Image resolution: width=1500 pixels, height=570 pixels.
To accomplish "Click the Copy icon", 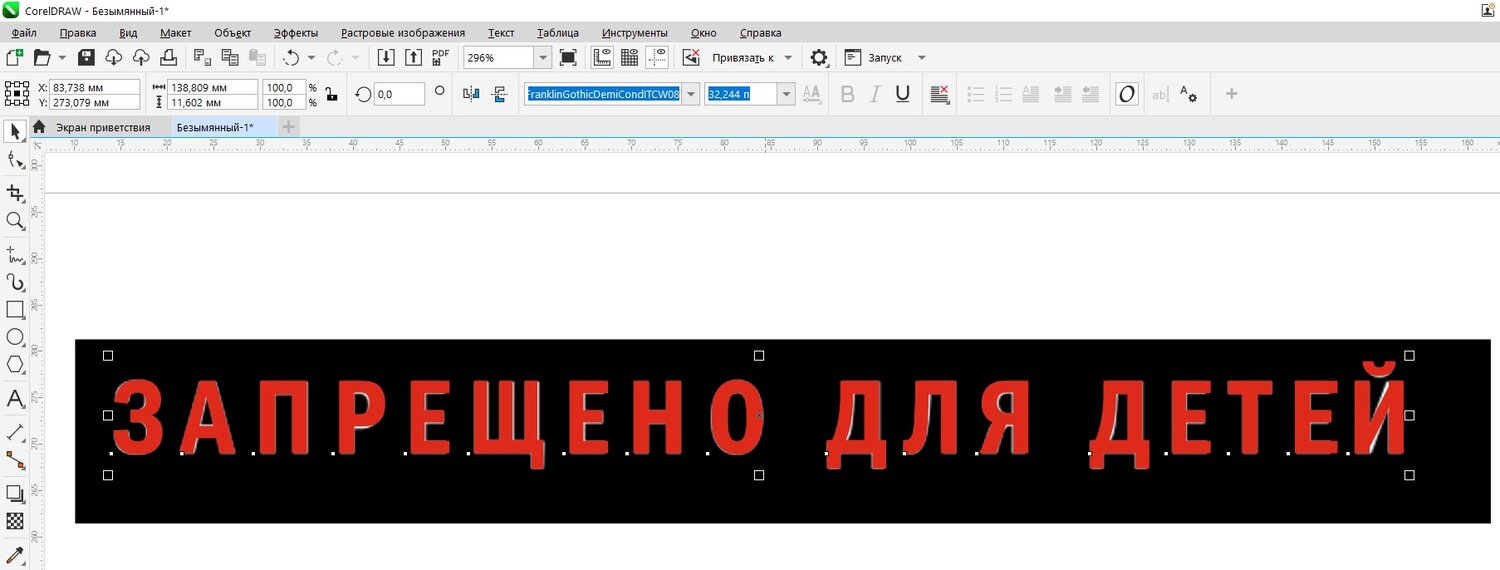I will 230,58.
